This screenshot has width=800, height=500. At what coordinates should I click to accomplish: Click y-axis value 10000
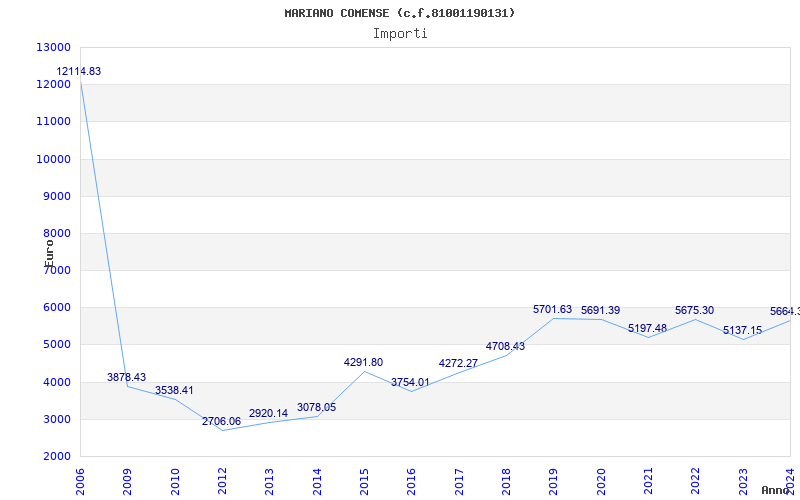point(53,159)
